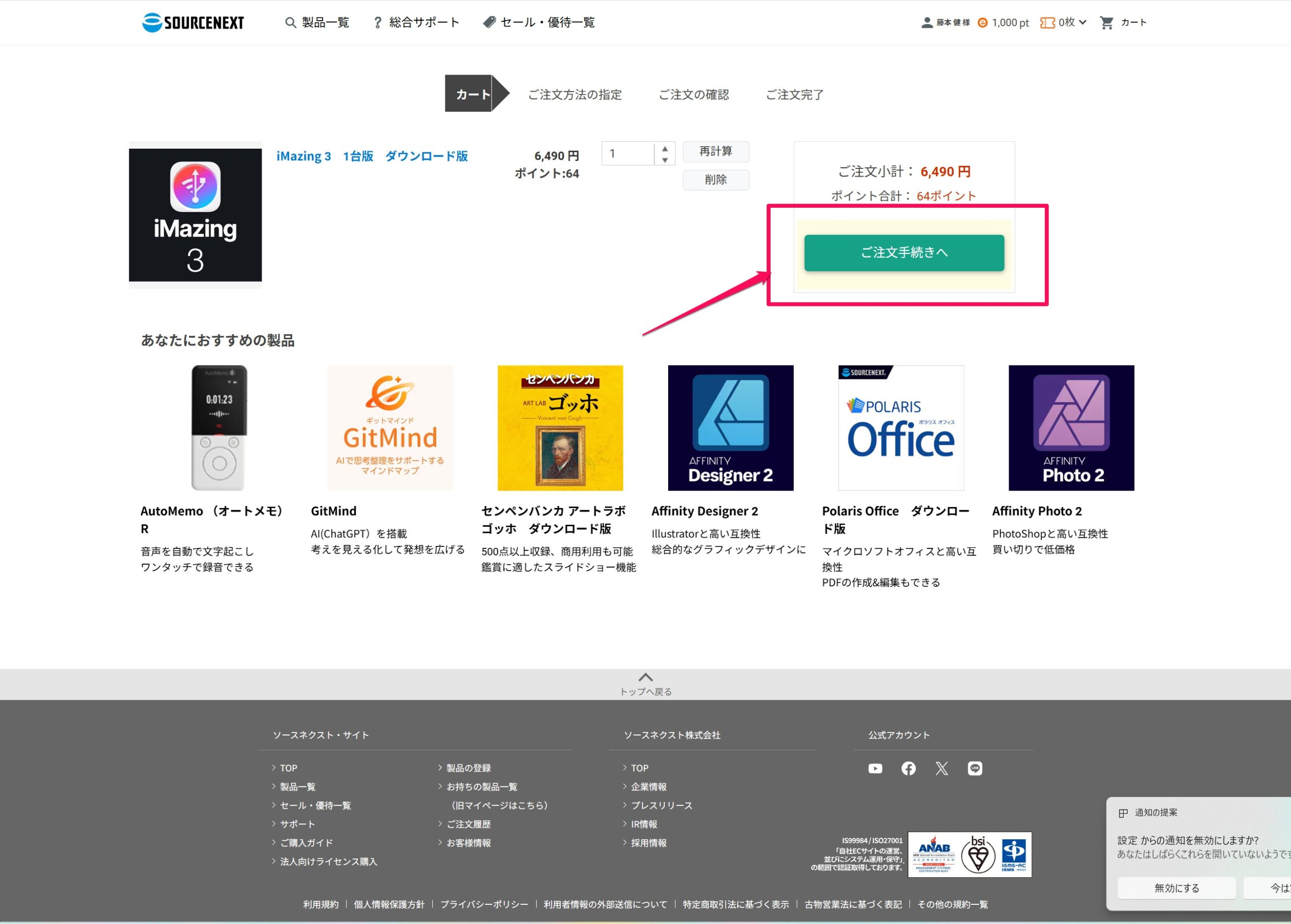Image resolution: width=1291 pixels, height=924 pixels.
Task: Open the iMazing 3 1台版 ダウンロード版 link
Action: [372, 156]
